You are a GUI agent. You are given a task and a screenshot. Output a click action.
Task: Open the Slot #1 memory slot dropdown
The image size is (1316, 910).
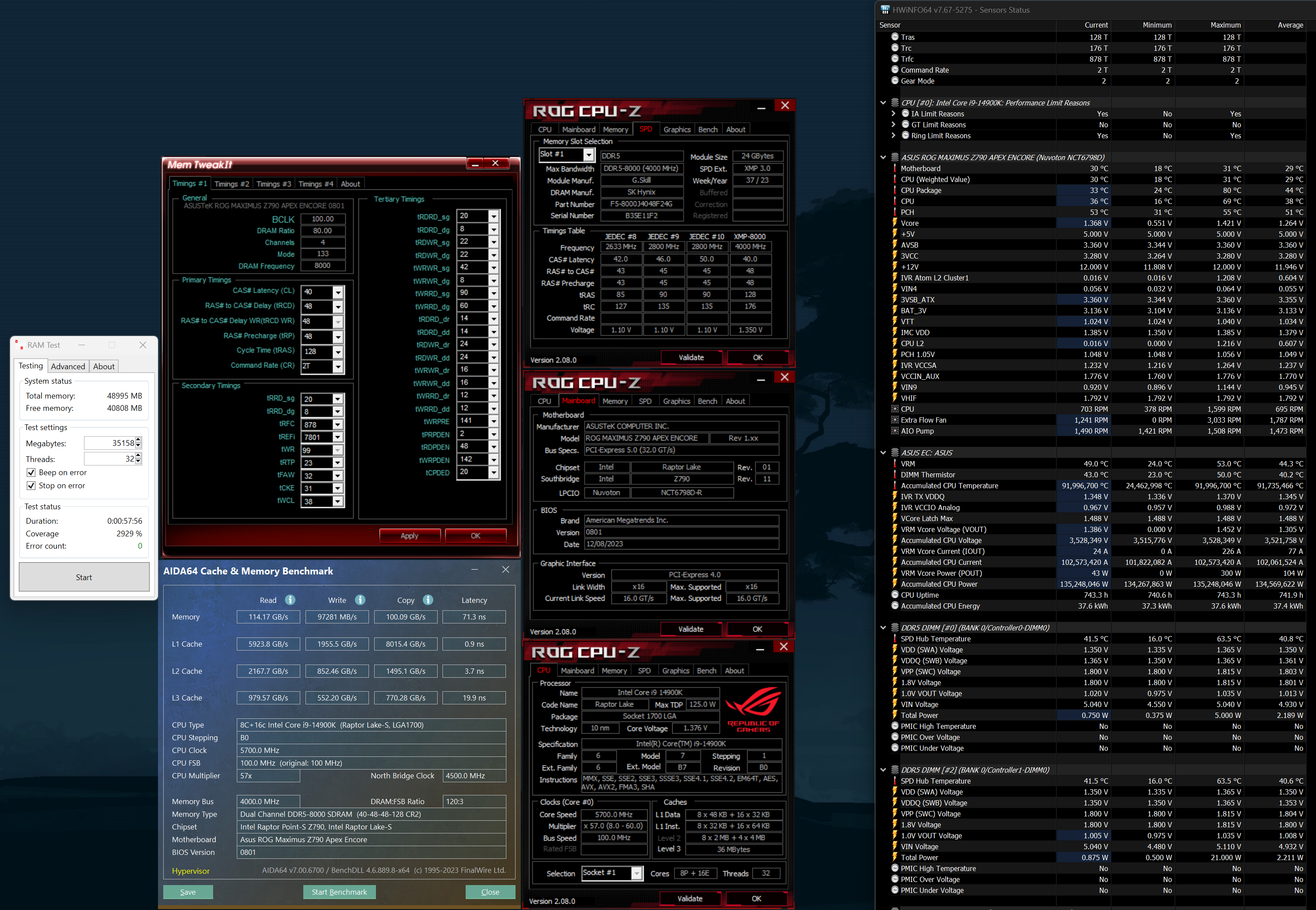click(588, 154)
